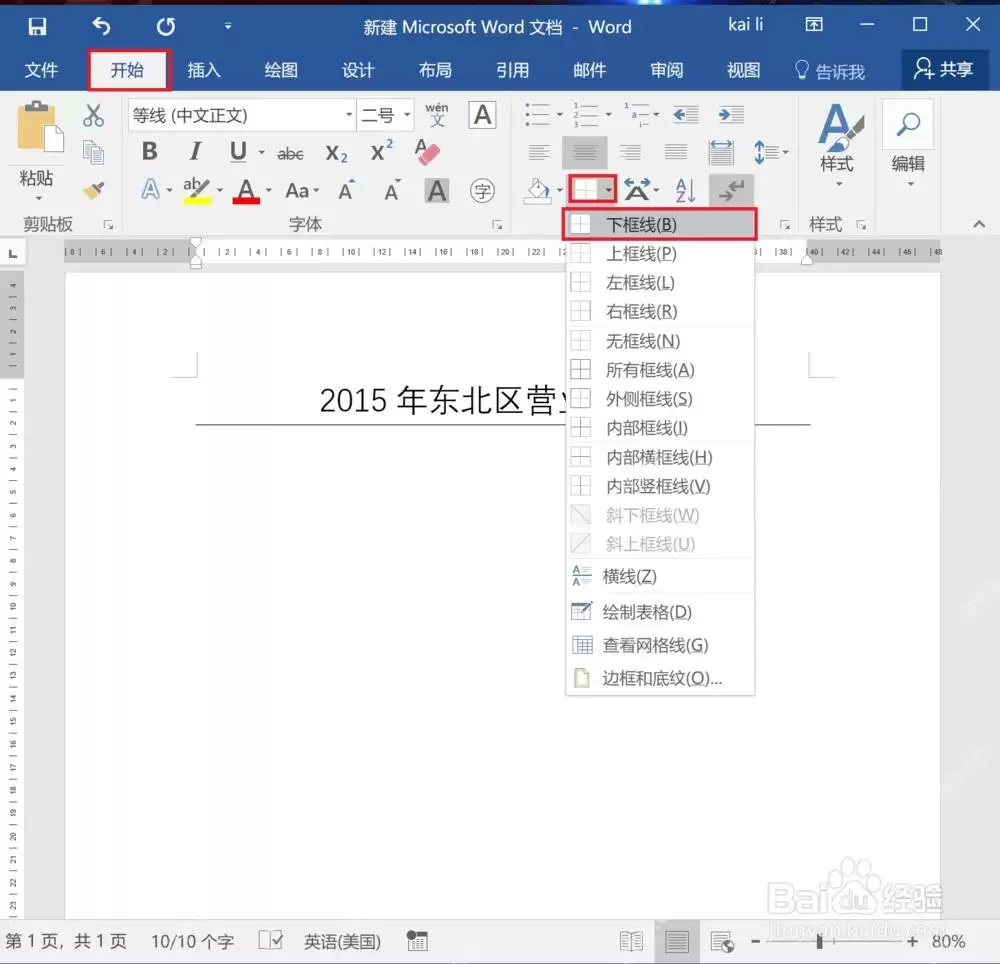Open the 编辑 find magnifier icon
This screenshot has width=1000, height=964.
click(908, 125)
